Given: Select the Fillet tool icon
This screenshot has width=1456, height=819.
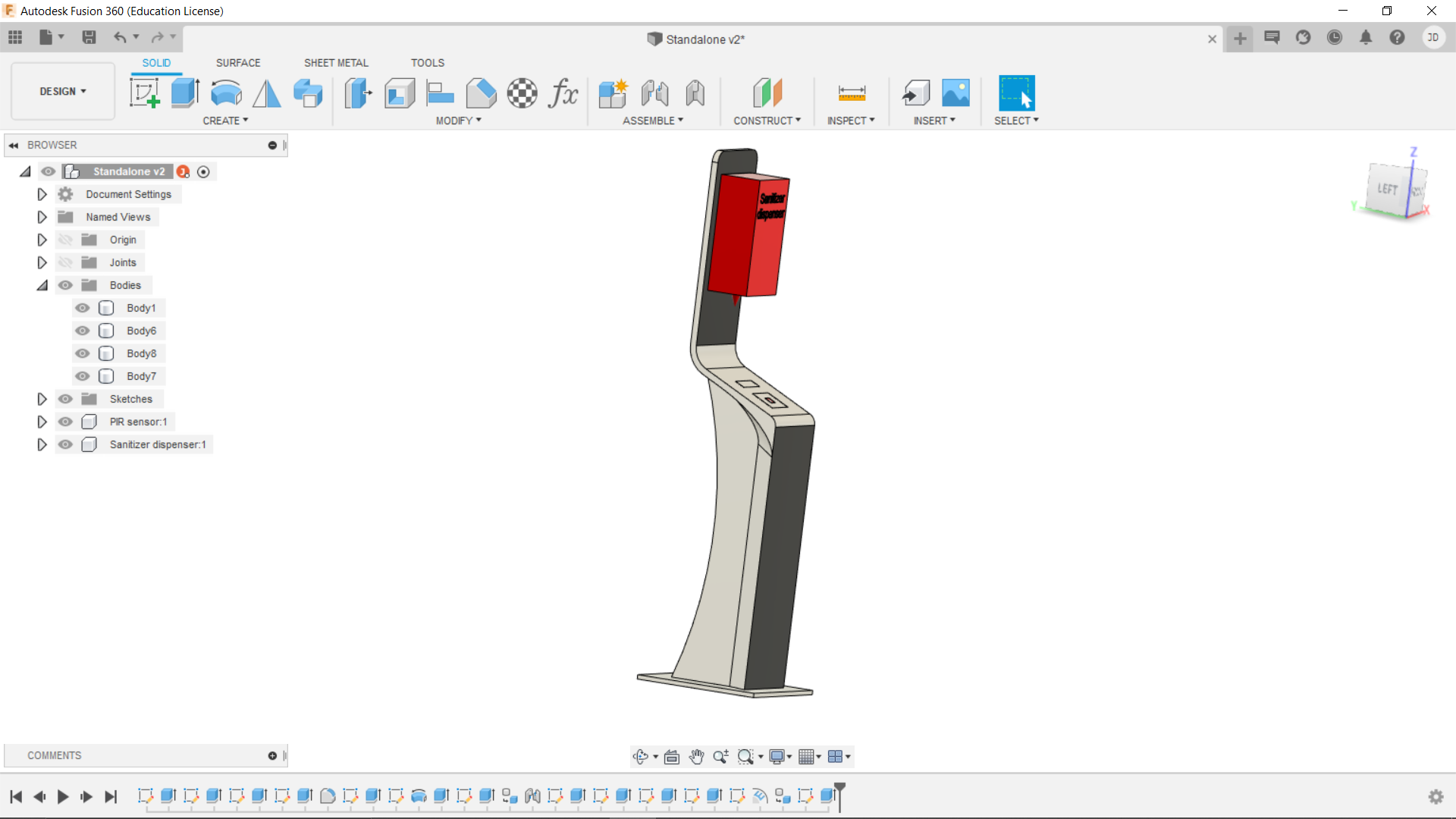Looking at the screenshot, I should pos(481,93).
